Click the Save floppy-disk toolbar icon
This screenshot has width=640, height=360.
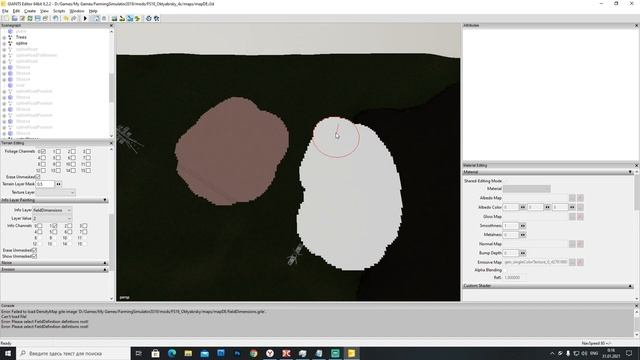[38, 18]
